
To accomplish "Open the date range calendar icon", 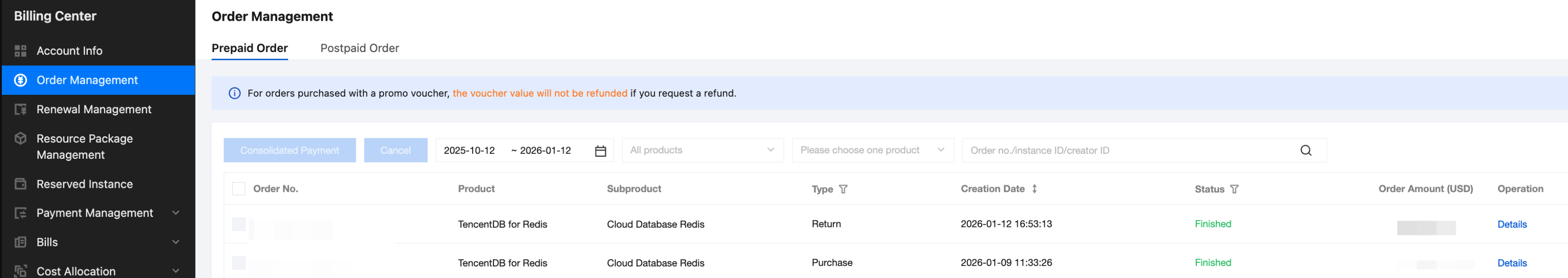I will [x=600, y=151].
